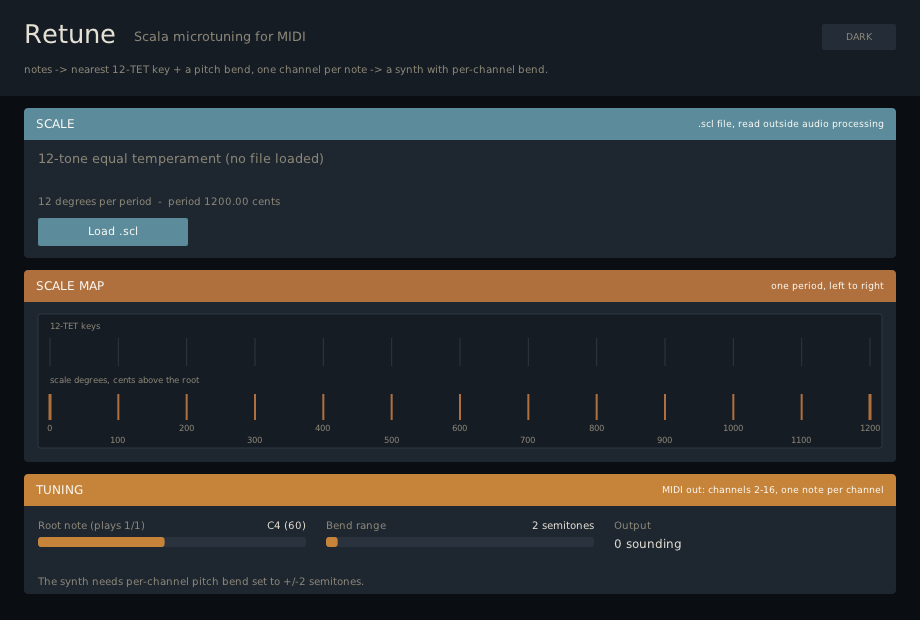This screenshot has height=620, width=920.
Task: Click the SCALE MAP panel header
Action: (x=460, y=286)
